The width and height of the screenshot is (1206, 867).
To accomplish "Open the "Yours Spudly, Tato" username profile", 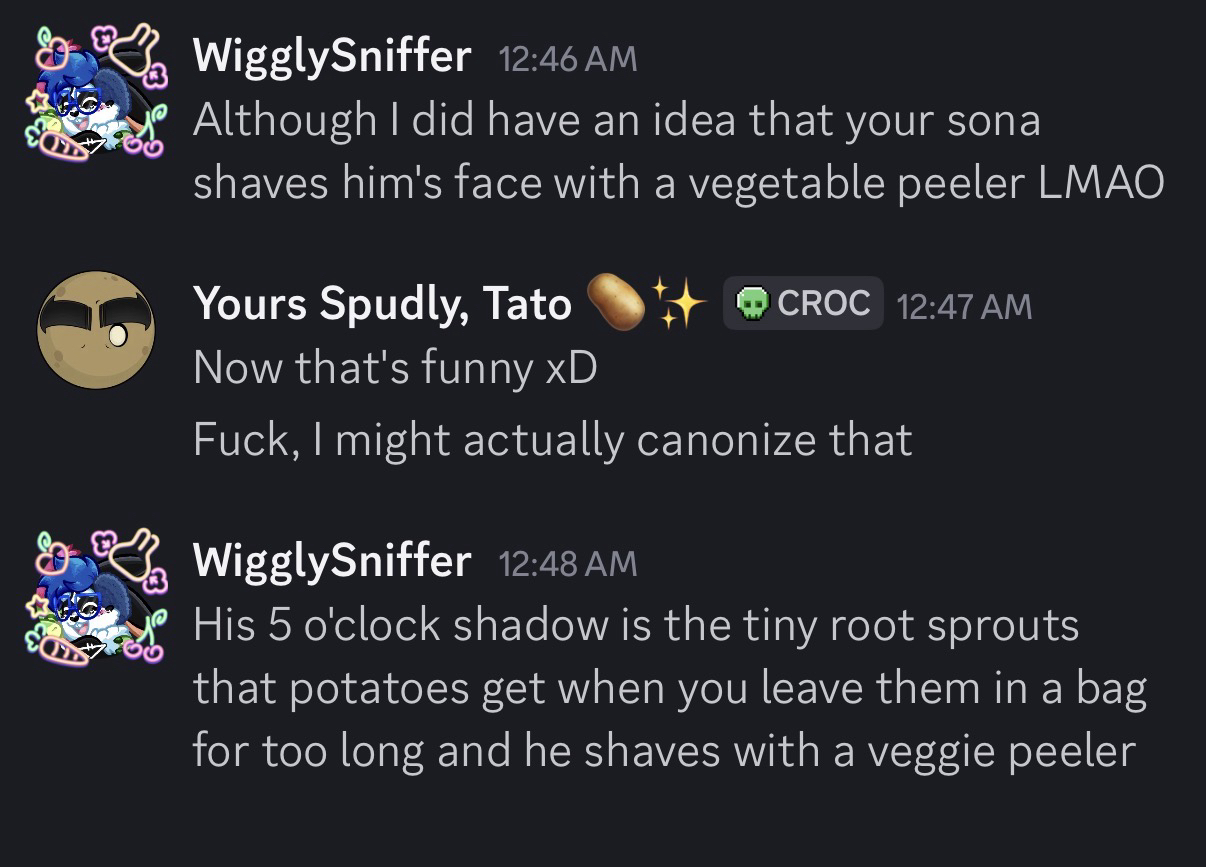I will click(382, 303).
